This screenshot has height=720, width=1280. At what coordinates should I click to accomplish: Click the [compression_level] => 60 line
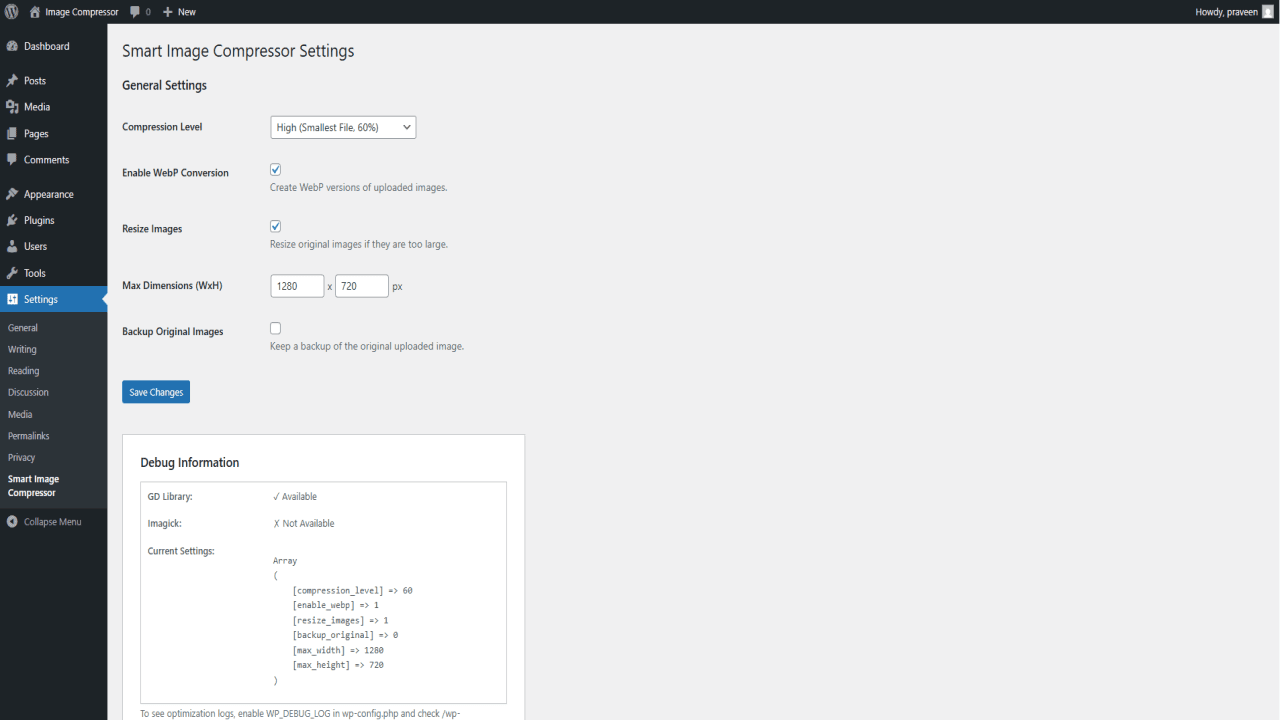click(x=353, y=591)
